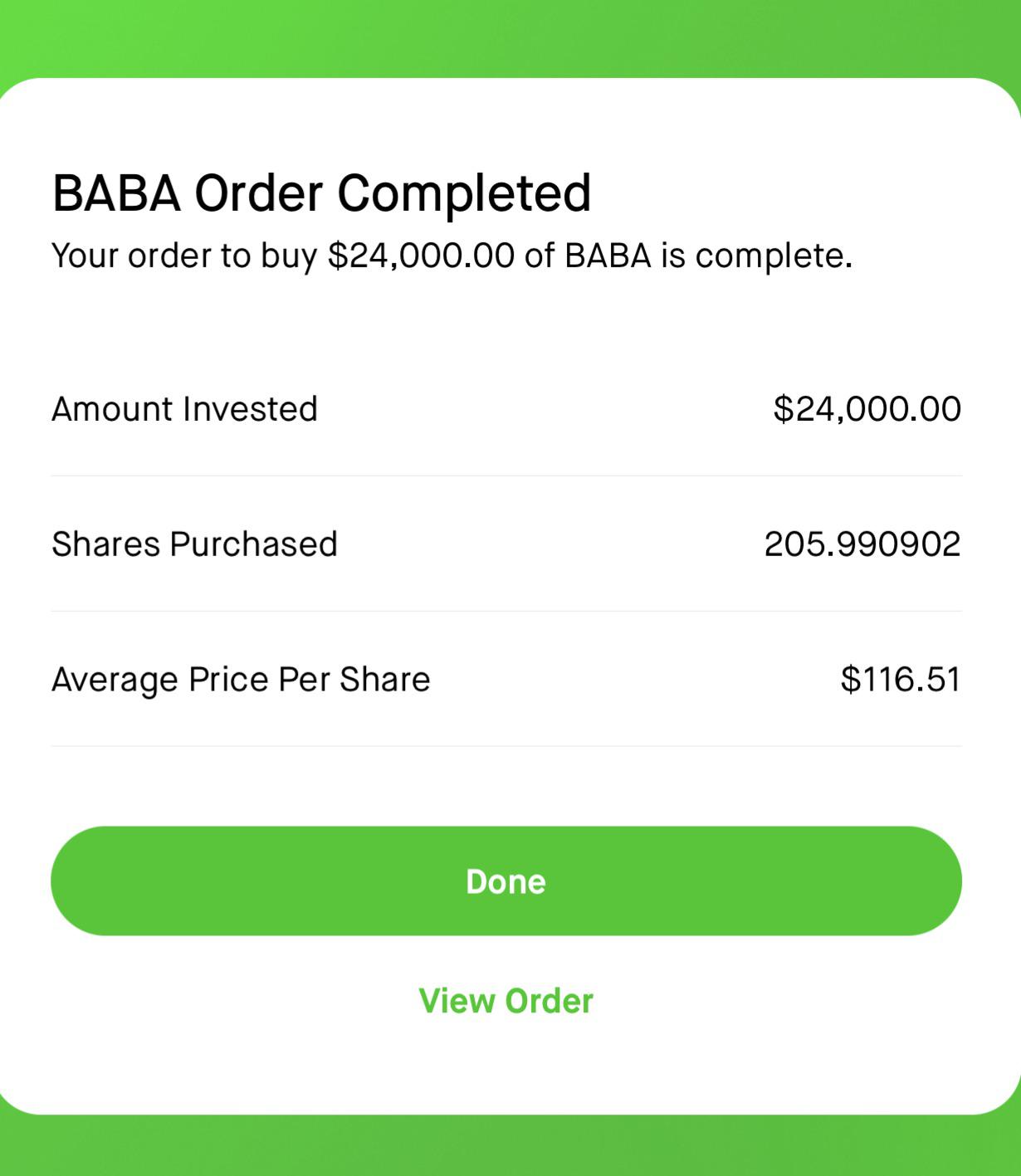Click the divider line below Shares Purchased
Screen dimensions: 1021x1176
(506, 611)
